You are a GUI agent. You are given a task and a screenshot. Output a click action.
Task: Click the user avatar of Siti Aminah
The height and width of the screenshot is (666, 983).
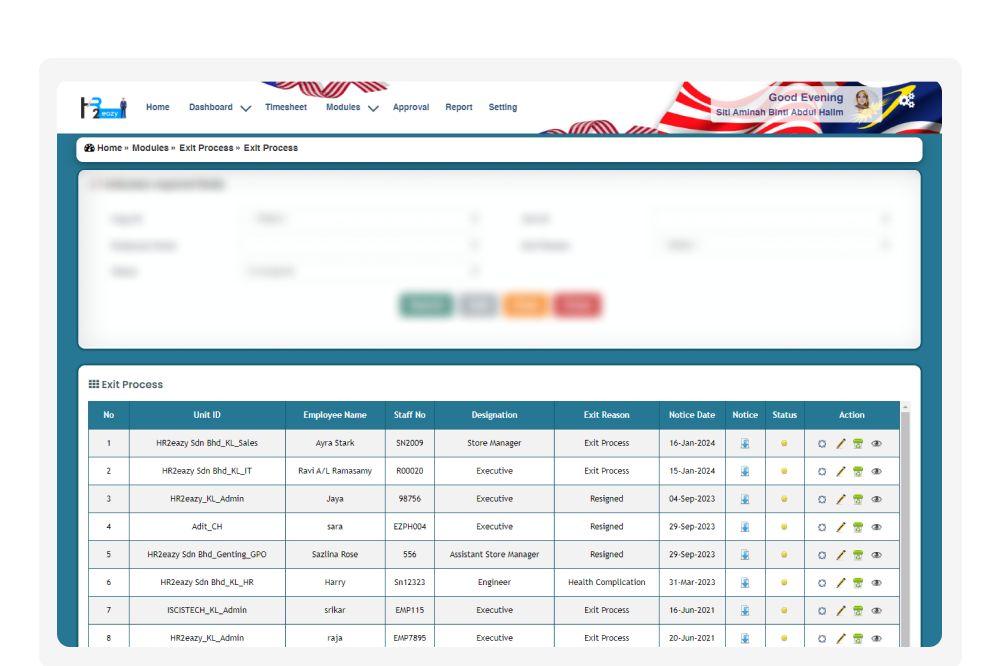pyautogui.click(x=862, y=100)
